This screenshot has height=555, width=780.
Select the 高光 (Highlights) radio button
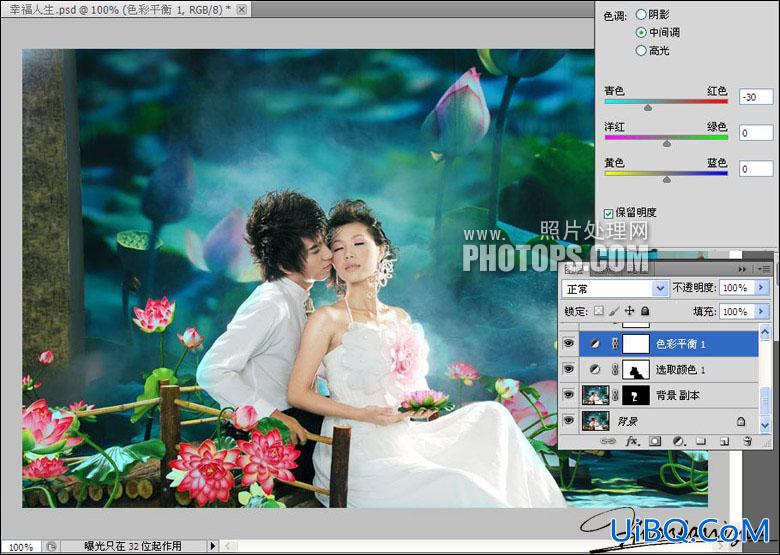[x=641, y=51]
